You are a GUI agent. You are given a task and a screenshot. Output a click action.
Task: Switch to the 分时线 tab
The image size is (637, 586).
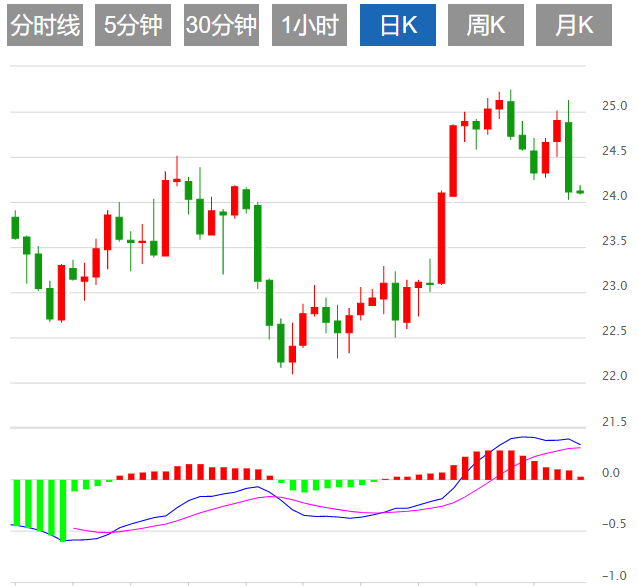point(44,26)
